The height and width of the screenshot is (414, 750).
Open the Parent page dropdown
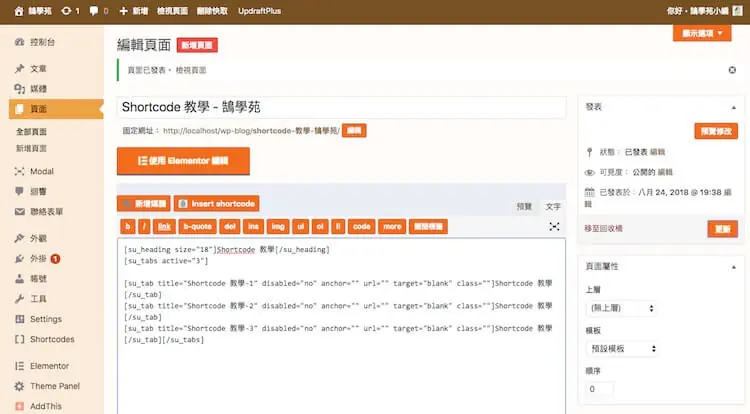pos(621,308)
